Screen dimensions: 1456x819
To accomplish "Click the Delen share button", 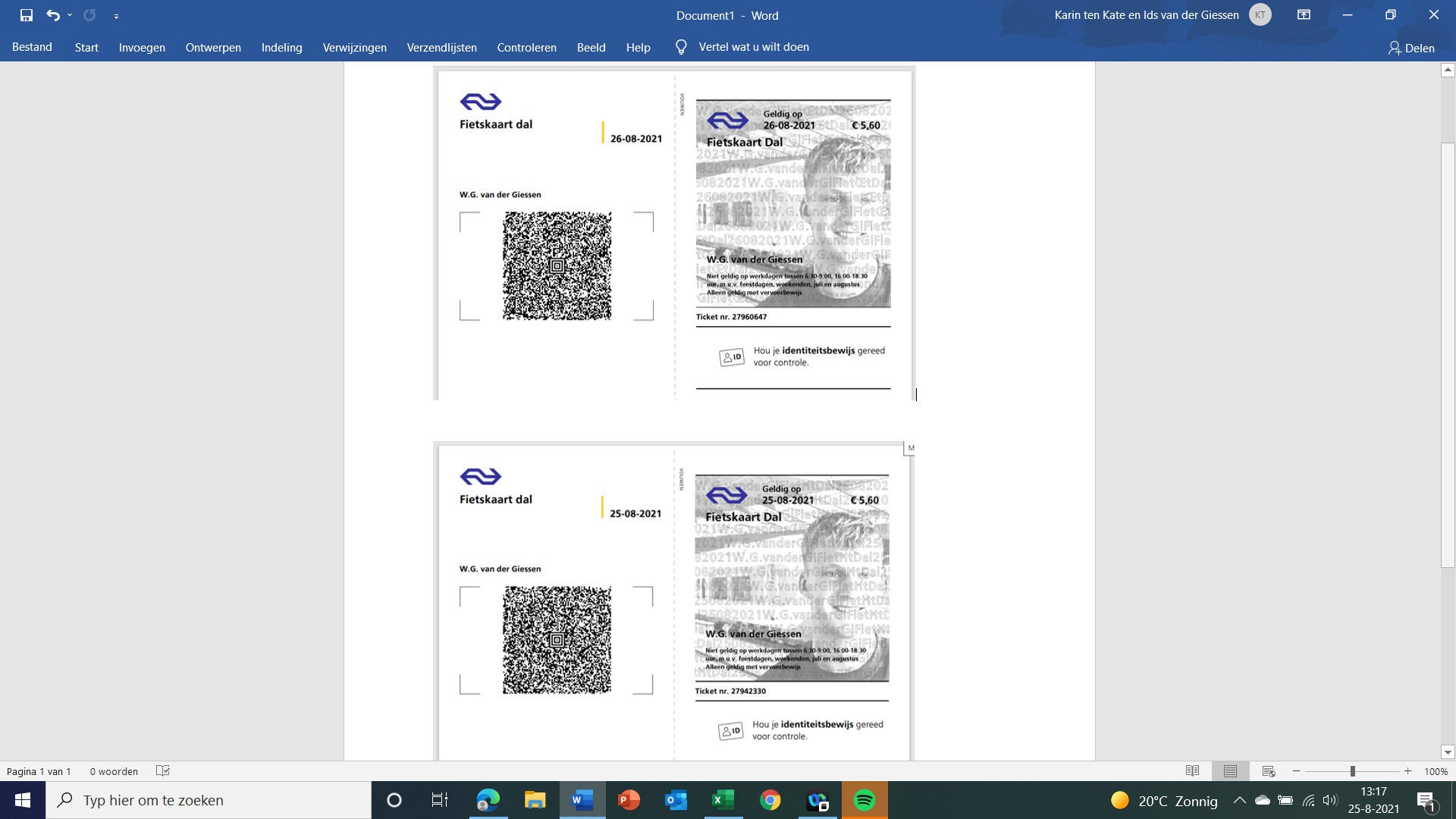I will (x=1411, y=48).
